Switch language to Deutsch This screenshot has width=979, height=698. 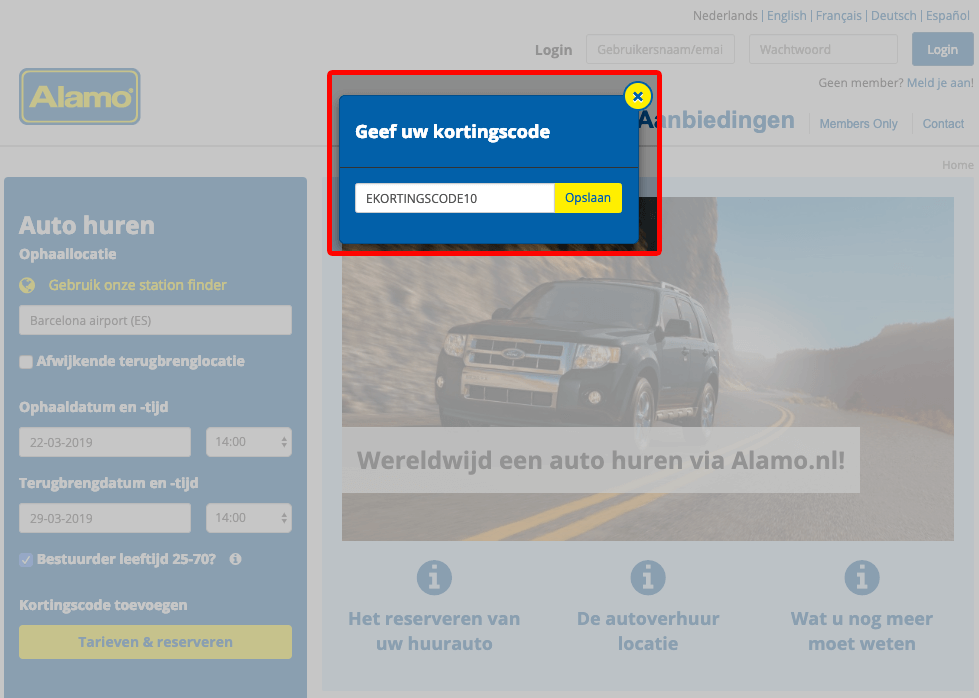[893, 16]
